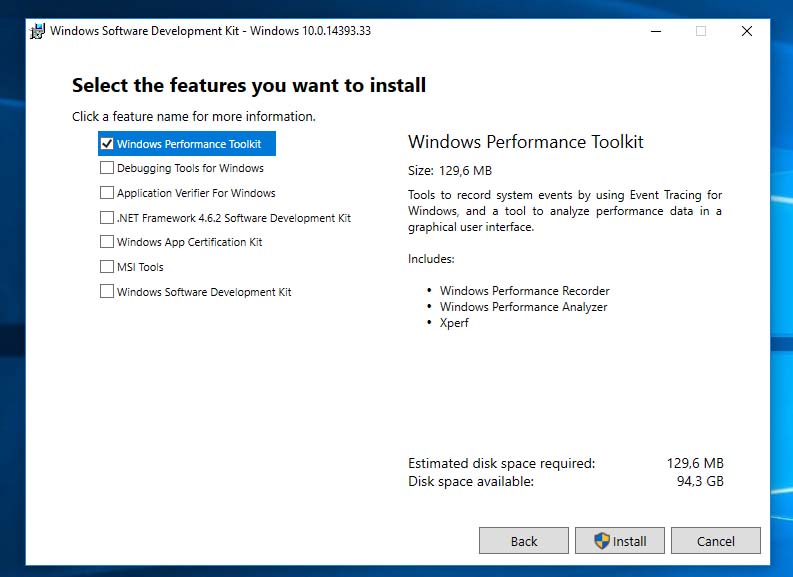Close the SDK installer window
The height and width of the screenshot is (577, 793).
[x=747, y=31]
